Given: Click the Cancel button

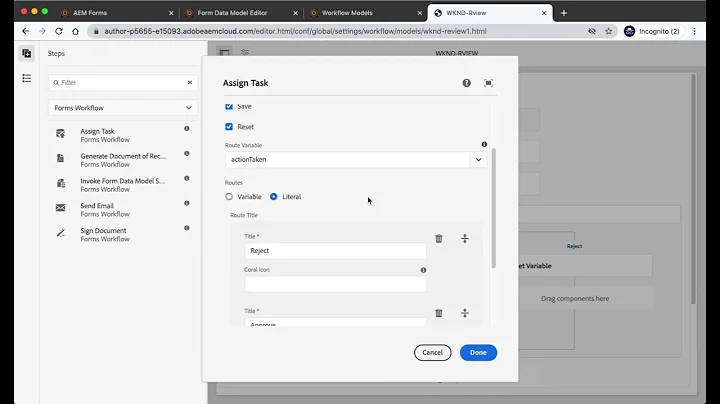Looking at the screenshot, I should coord(433,353).
